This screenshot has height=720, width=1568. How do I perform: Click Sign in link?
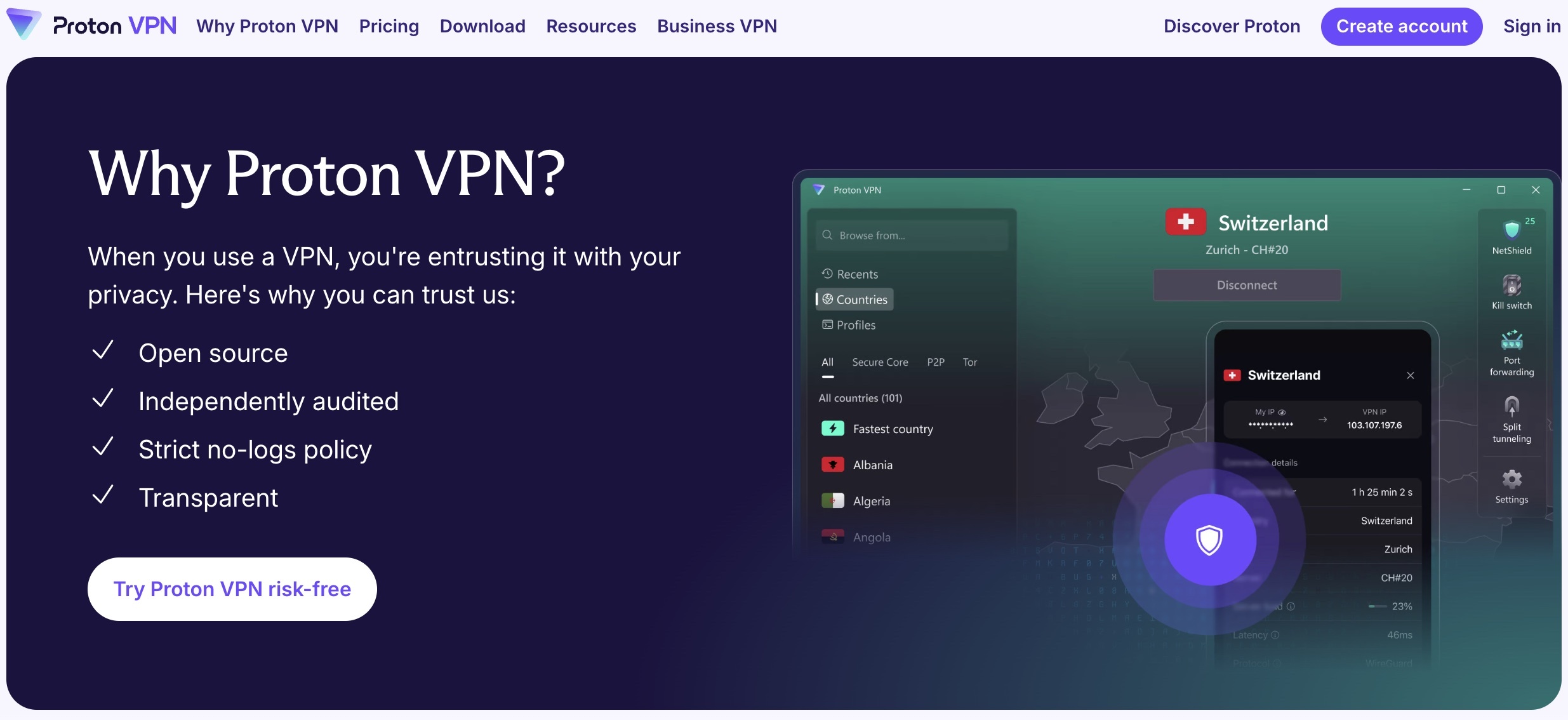pos(1532,26)
